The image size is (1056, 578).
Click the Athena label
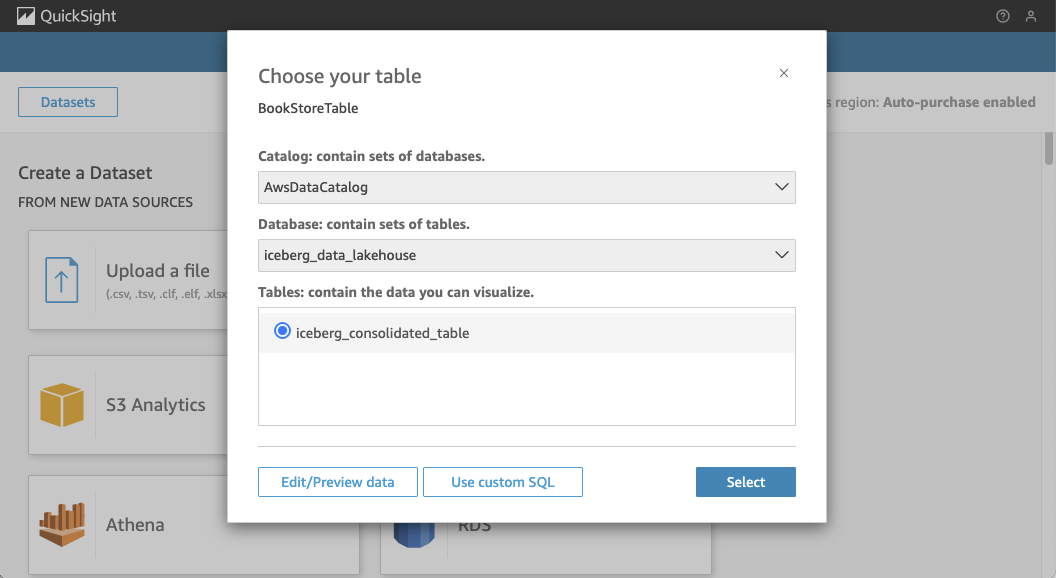(135, 525)
